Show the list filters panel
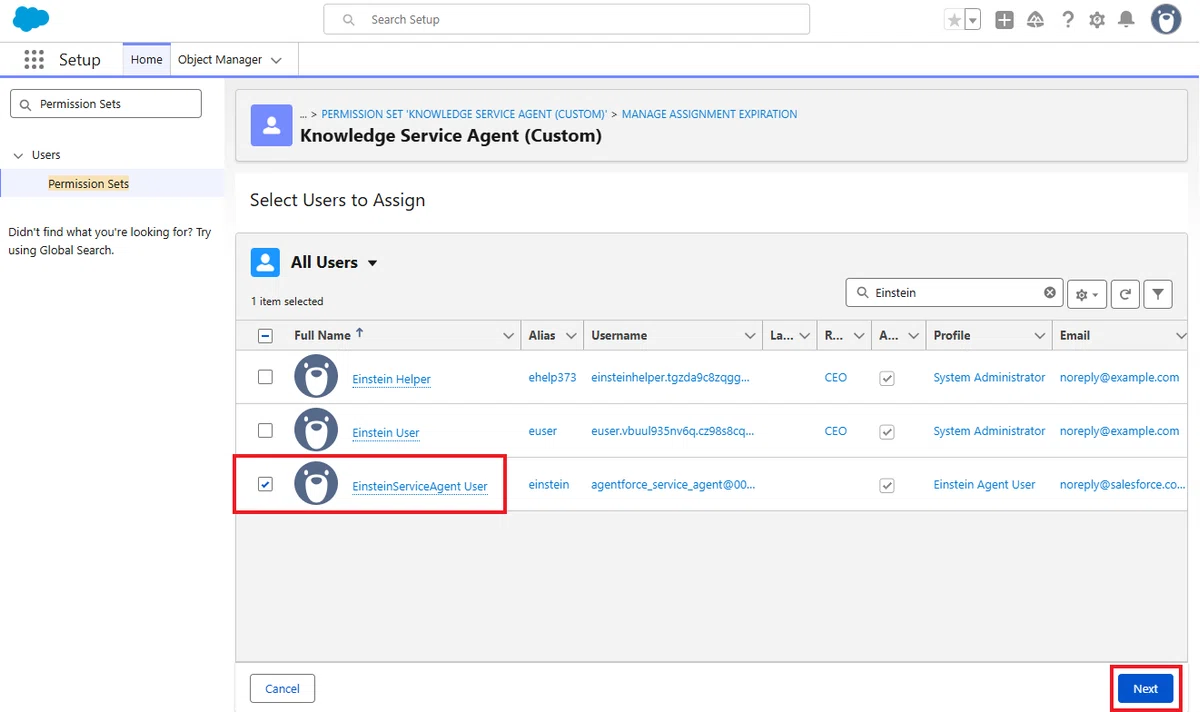Screen dimensions: 1200x712 [1157, 294]
